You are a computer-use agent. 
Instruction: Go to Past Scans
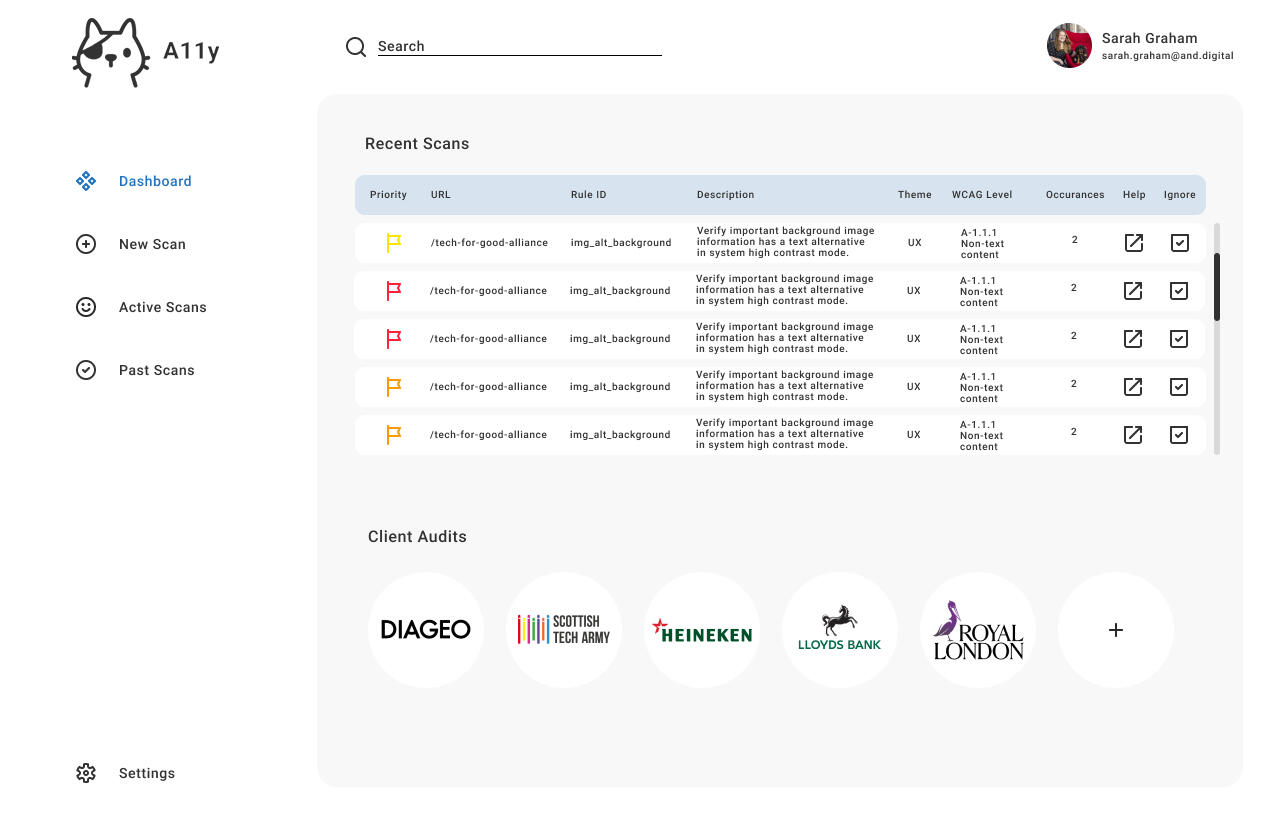[x=156, y=370]
